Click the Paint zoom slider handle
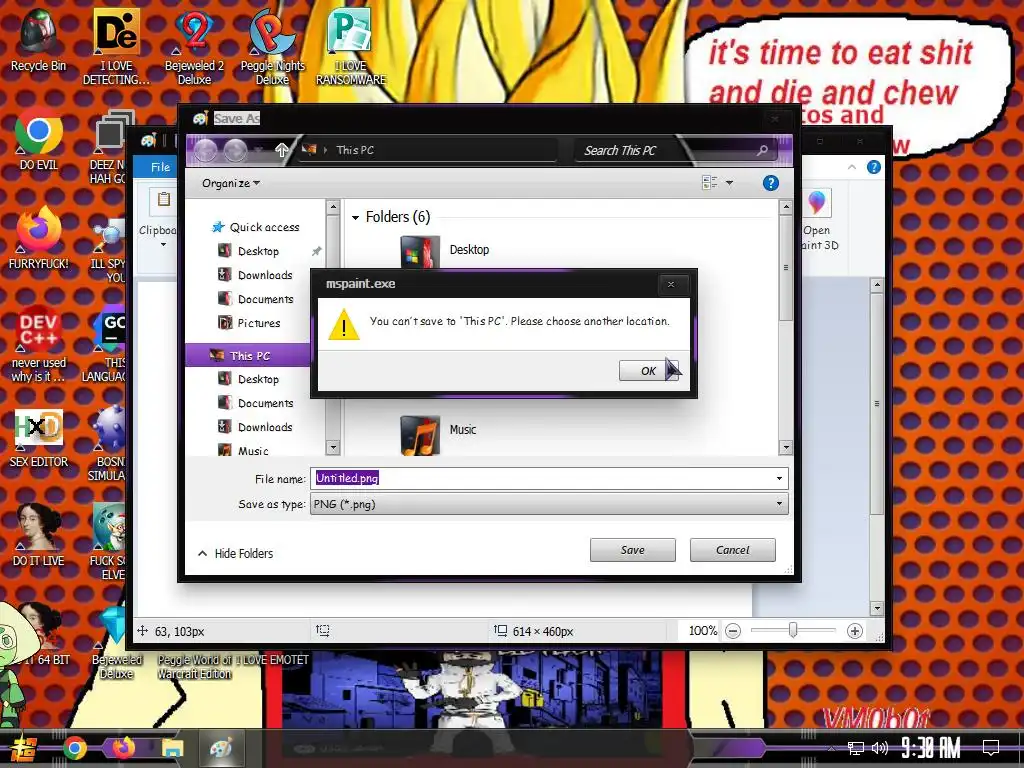 pos(793,630)
